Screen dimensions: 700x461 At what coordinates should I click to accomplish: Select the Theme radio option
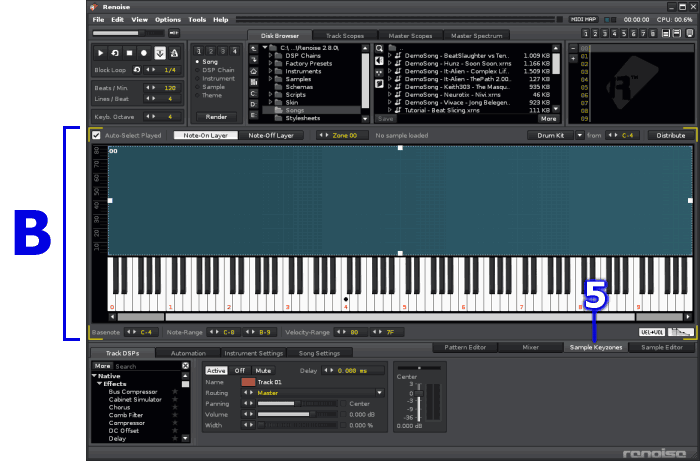(x=197, y=96)
